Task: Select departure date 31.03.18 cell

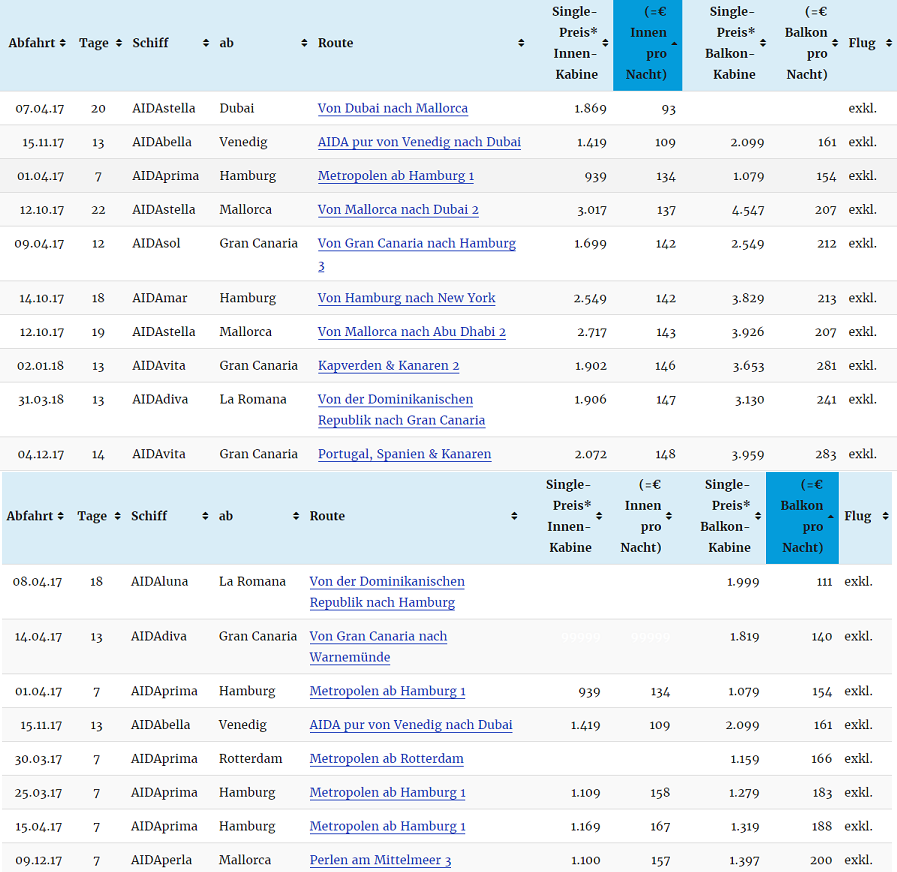Action: click(41, 400)
